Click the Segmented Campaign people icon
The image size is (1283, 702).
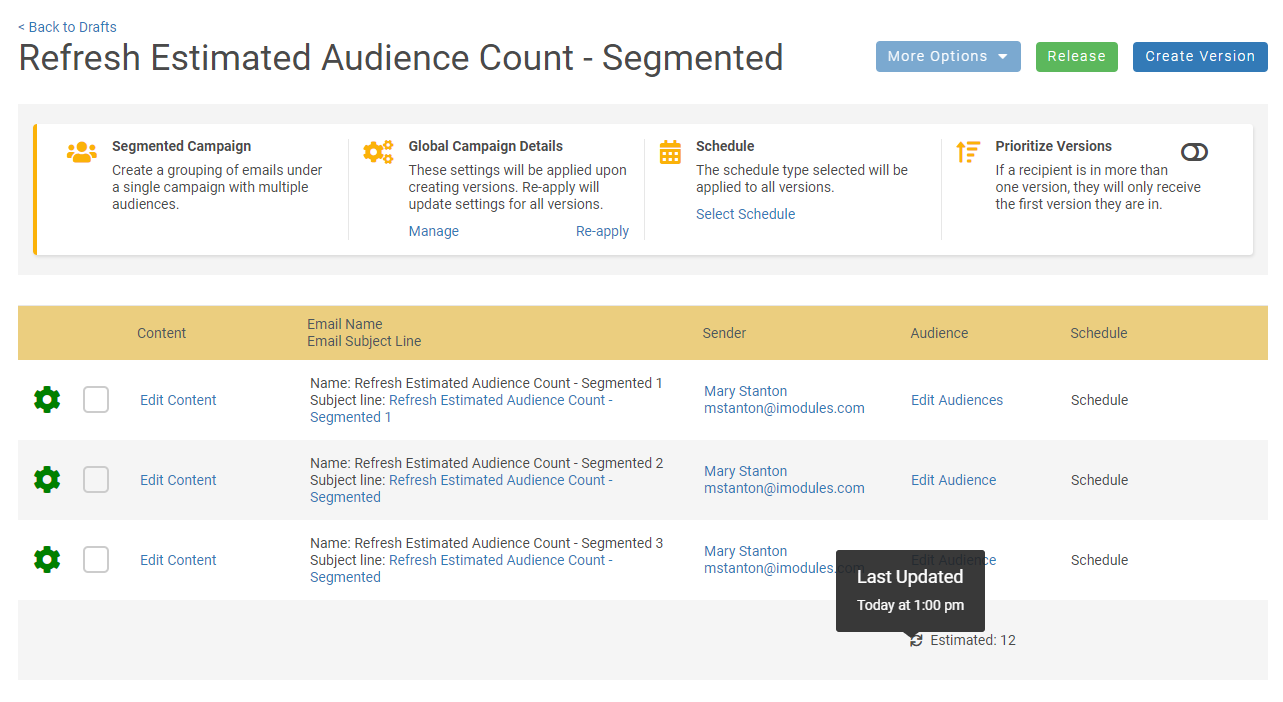click(x=82, y=152)
